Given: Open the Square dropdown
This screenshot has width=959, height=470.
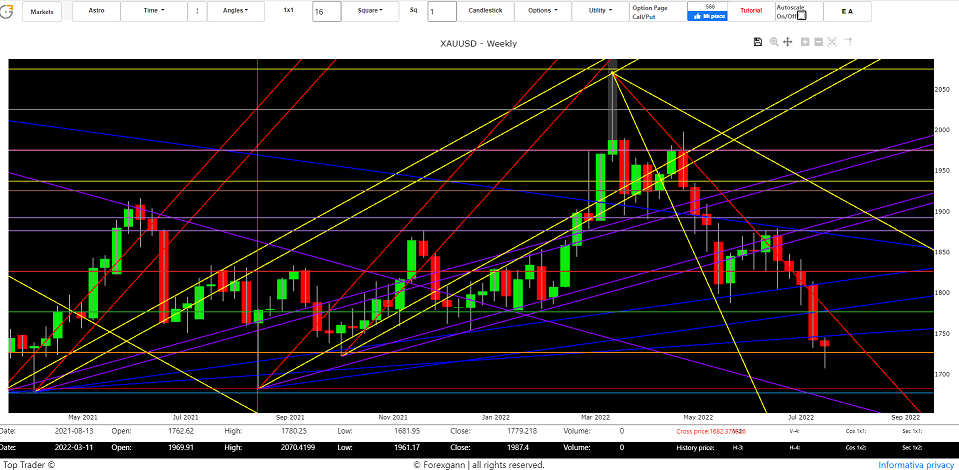Looking at the screenshot, I should click(x=370, y=11).
